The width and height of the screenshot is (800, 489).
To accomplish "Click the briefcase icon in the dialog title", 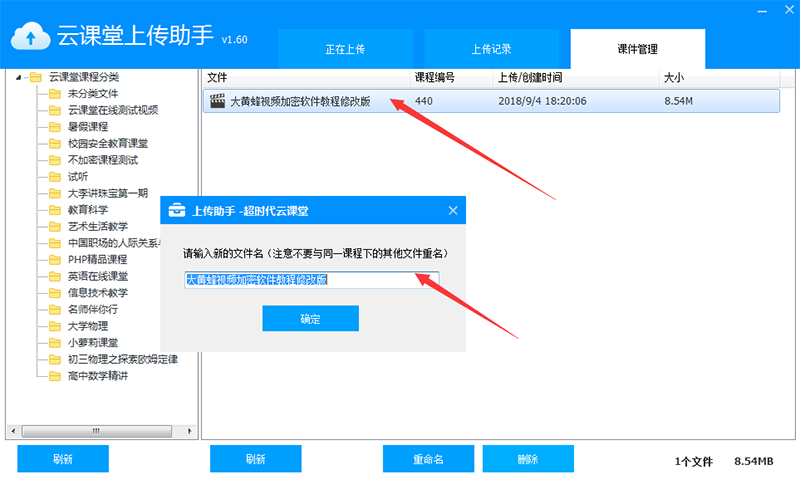I will tap(177, 210).
